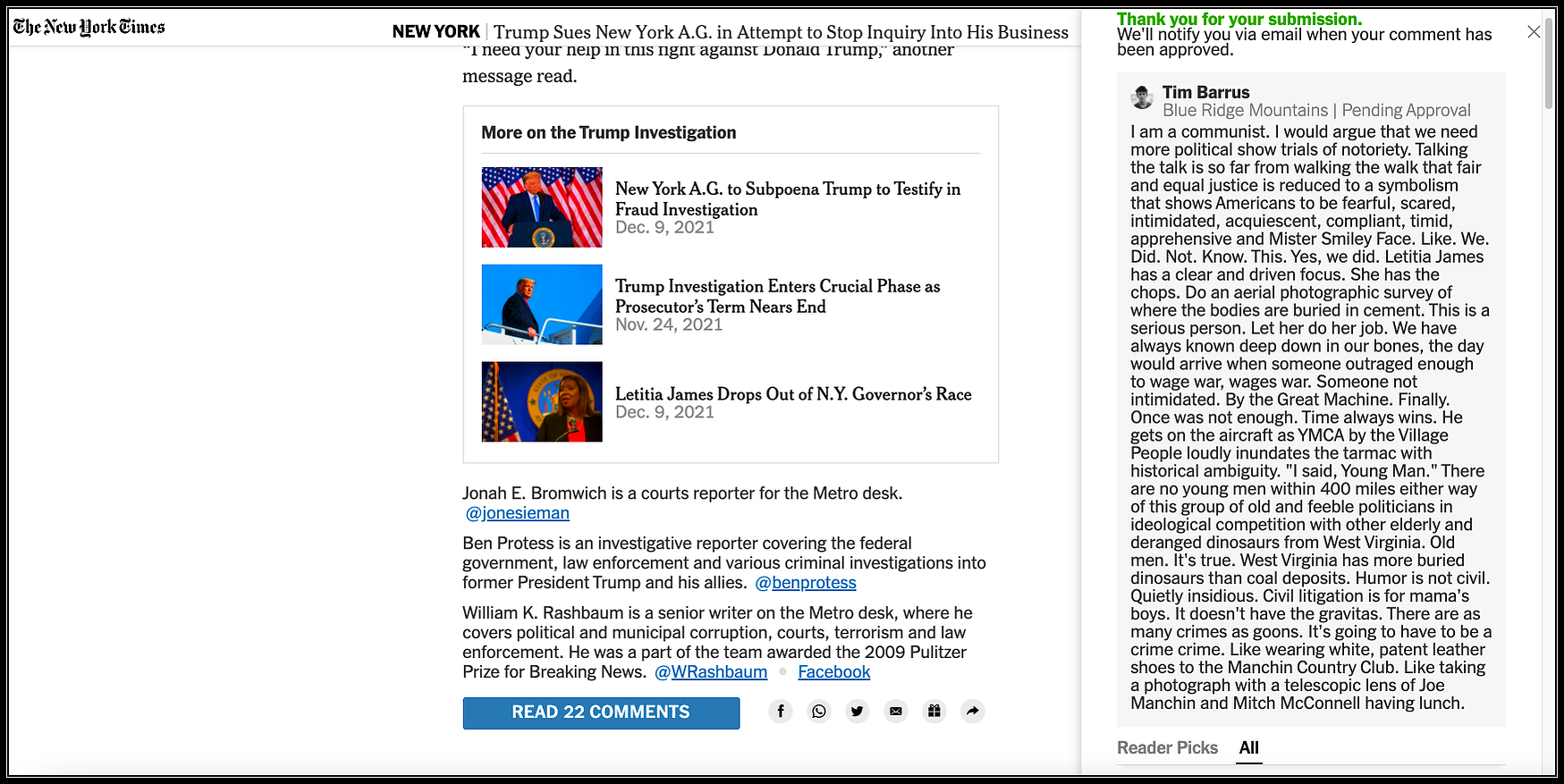Email this article icon

[x=896, y=712]
